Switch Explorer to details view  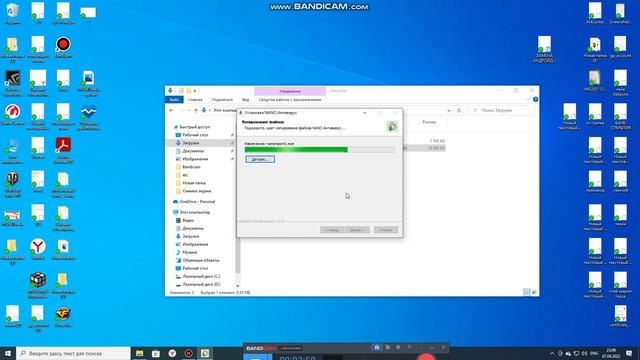527,292
